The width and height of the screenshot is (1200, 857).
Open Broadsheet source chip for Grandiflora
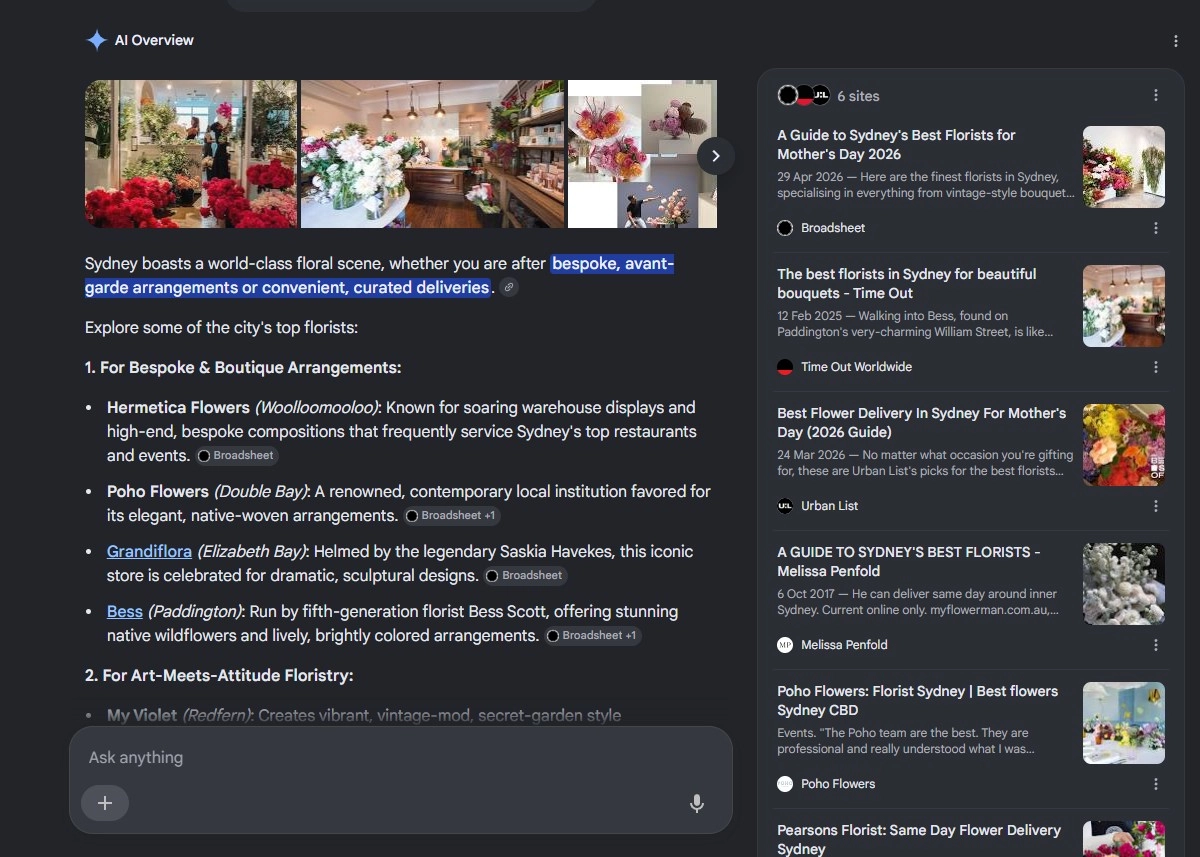tap(525, 576)
